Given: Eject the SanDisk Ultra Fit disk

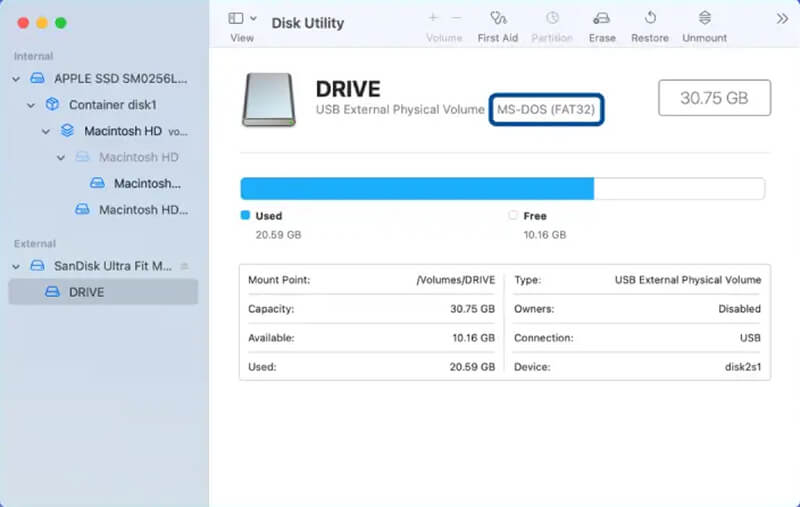Looking at the screenshot, I should click(x=185, y=266).
